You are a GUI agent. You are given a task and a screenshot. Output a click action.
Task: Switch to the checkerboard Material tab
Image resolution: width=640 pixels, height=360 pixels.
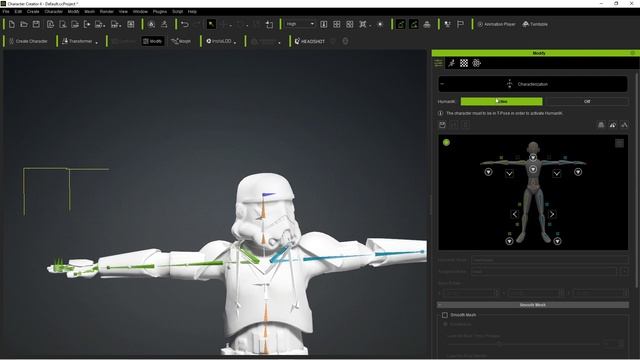(x=464, y=63)
